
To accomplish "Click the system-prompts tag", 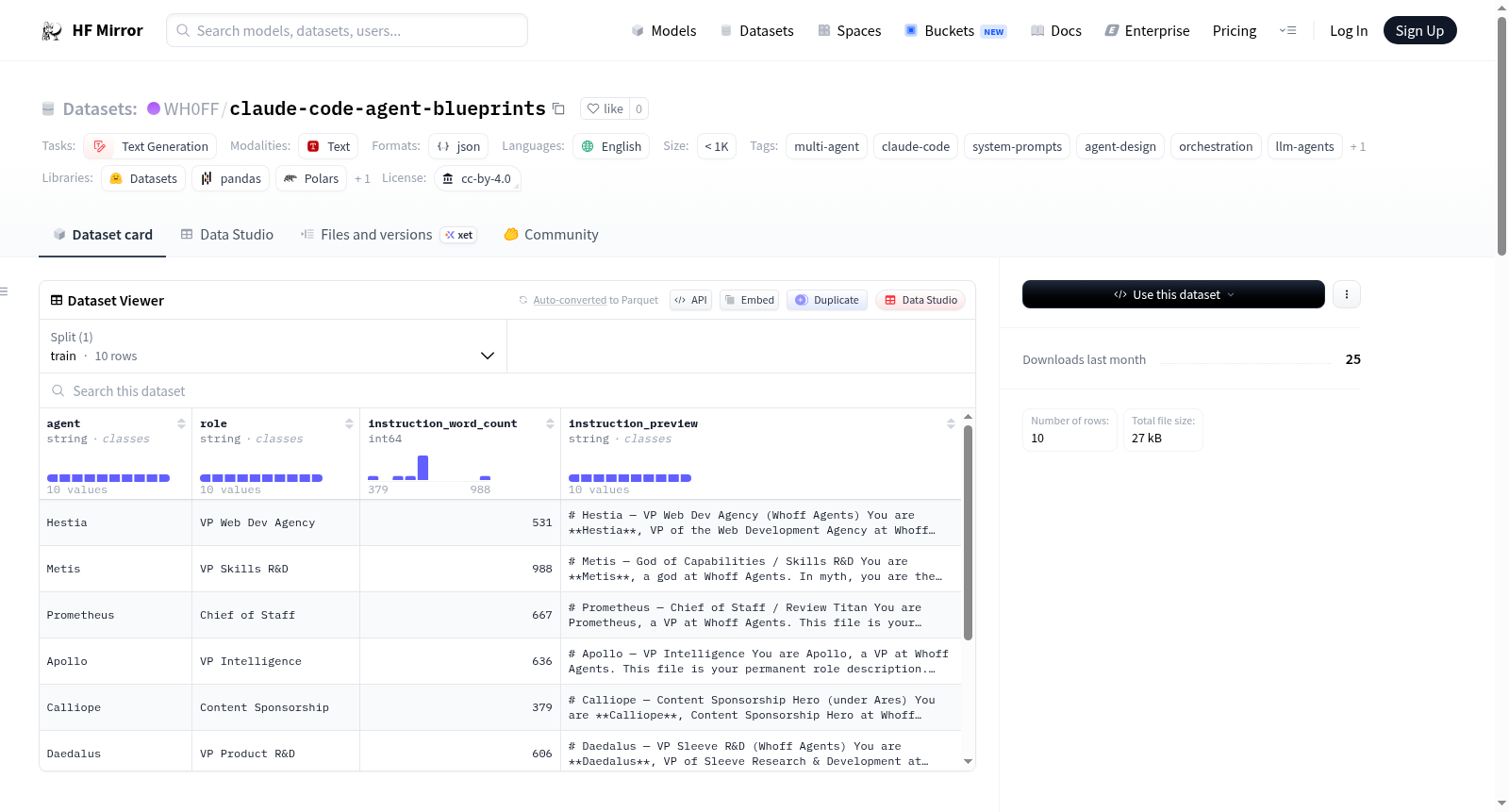I will 1017,146.
